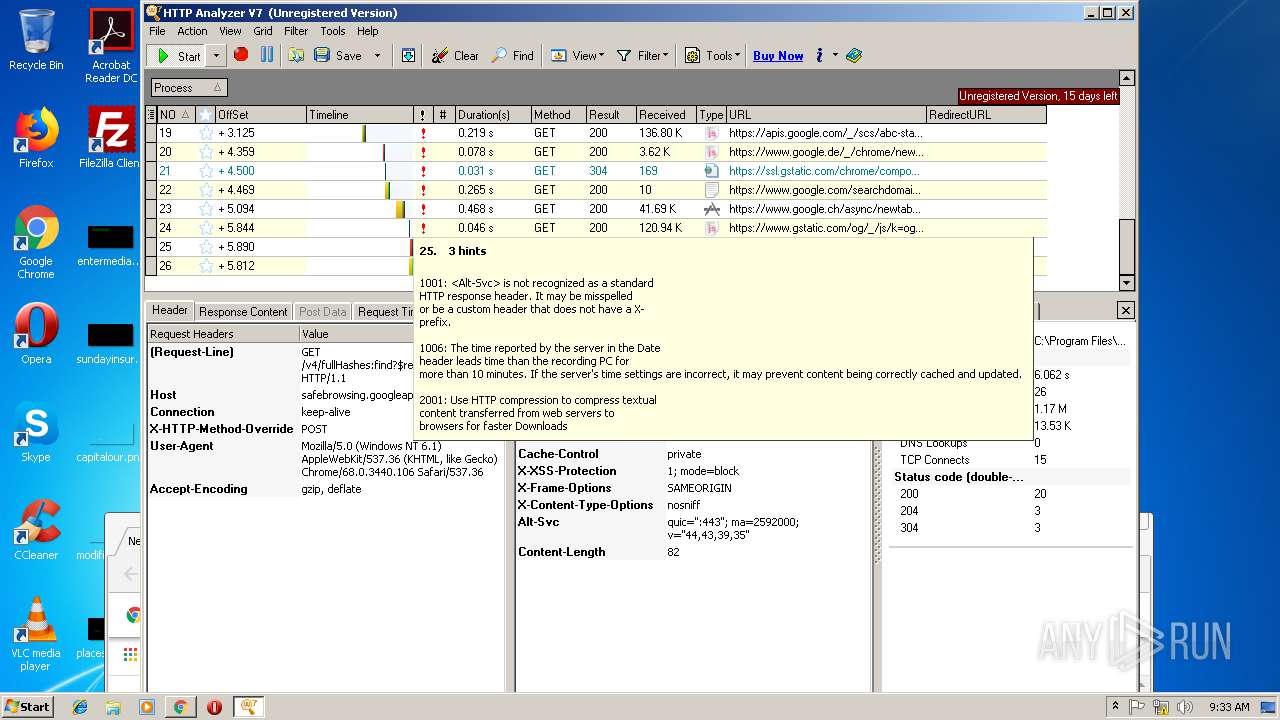The width and height of the screenshot is (1280, 720).
Task: Launch Internet Explorer from the taskbar
Action: [80, 707]
